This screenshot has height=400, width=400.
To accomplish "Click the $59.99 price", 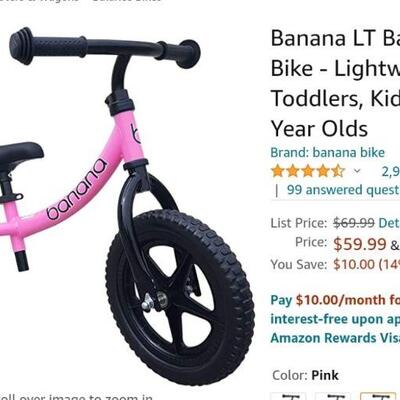I will [x=360, y=244].
